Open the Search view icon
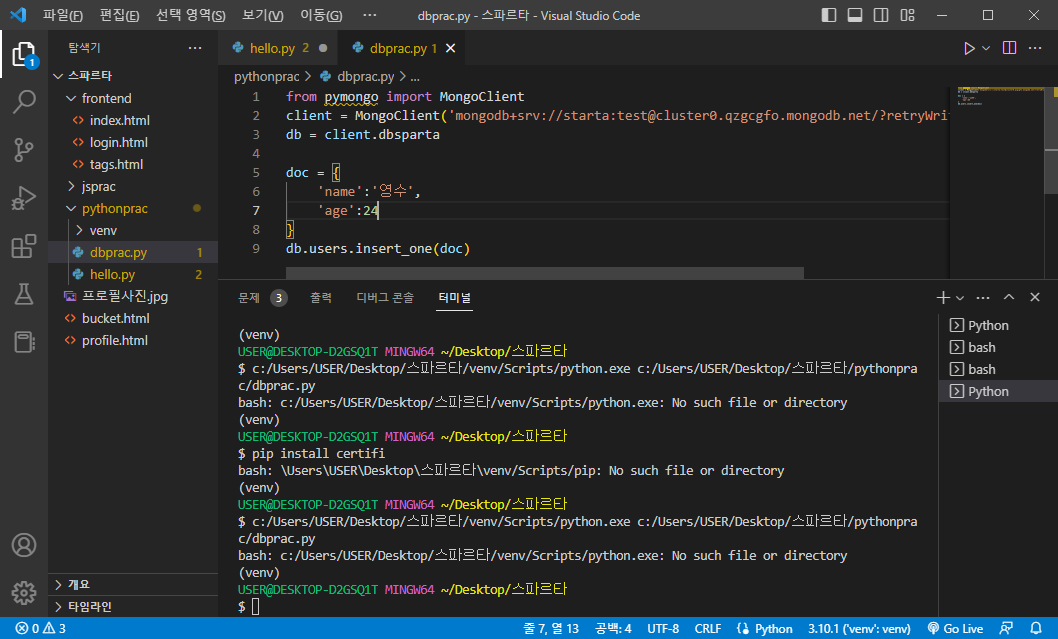The height and width of the screenshot is (639, 1058). pos(24,102)
